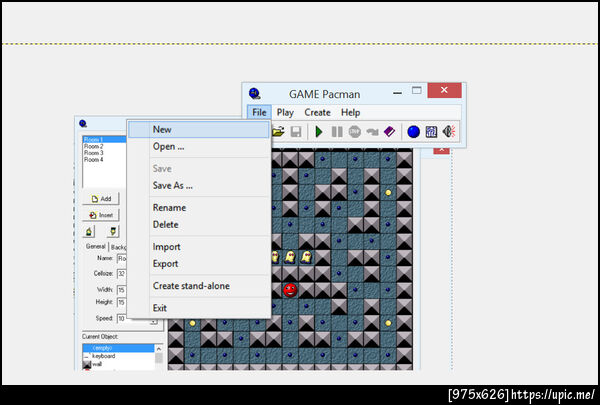Maximize the GAME Pacman window

(x=417, y=91)
